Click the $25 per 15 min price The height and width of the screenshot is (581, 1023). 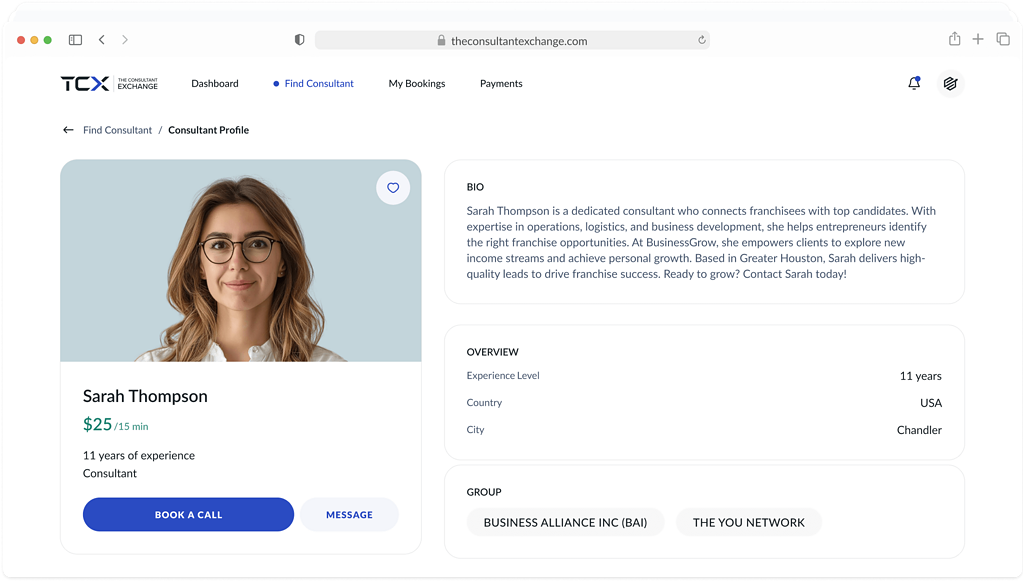coord(115,425)
